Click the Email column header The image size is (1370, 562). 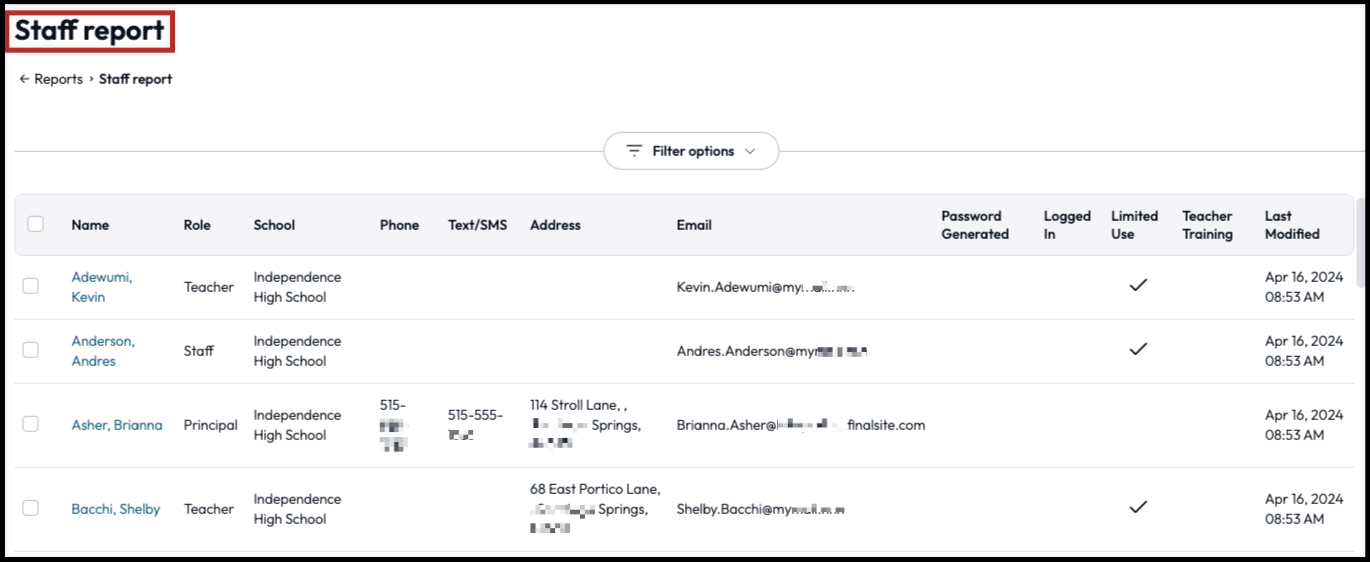pos(694,225)
